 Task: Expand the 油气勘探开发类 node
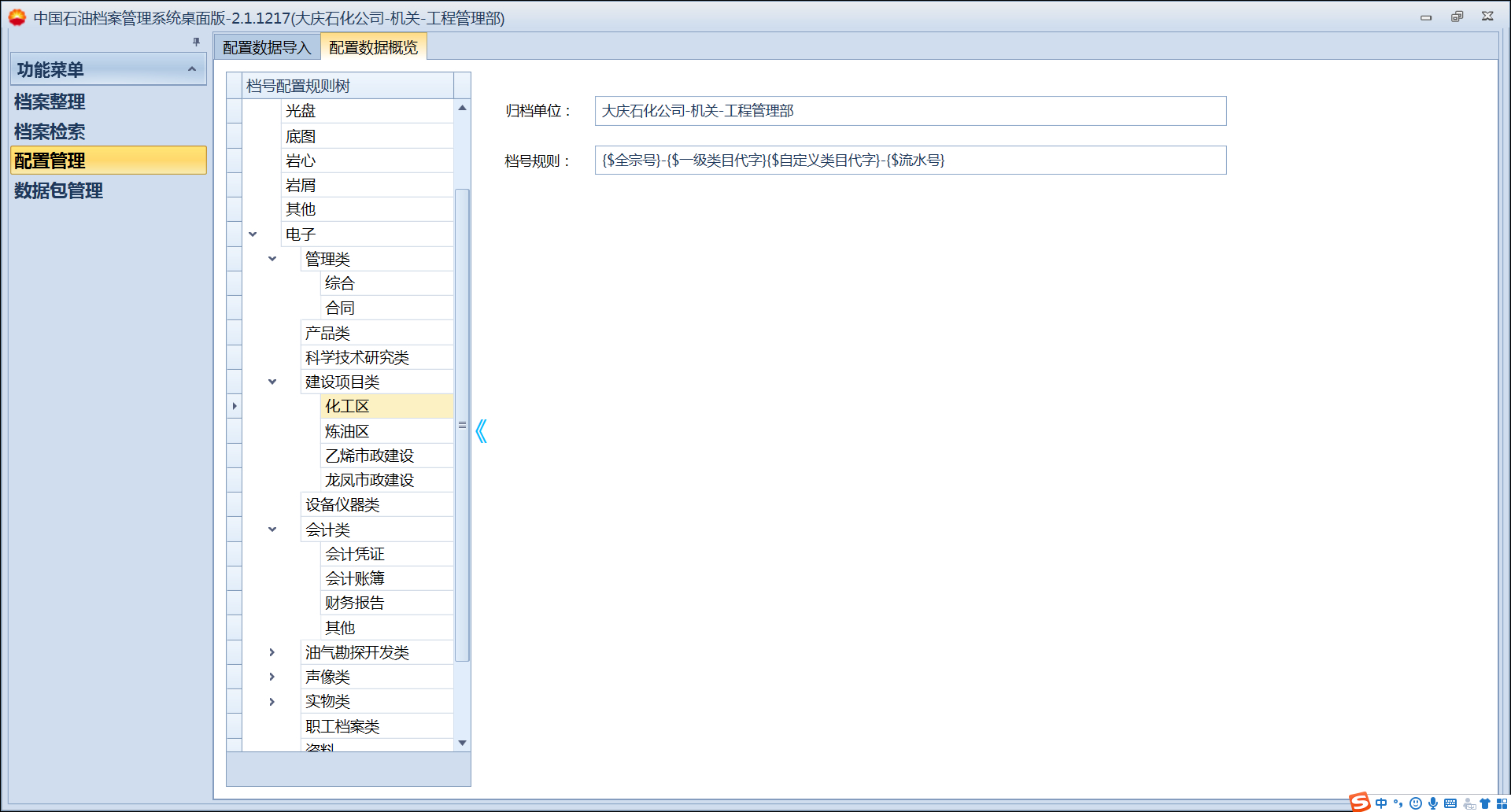click(272, 651)
